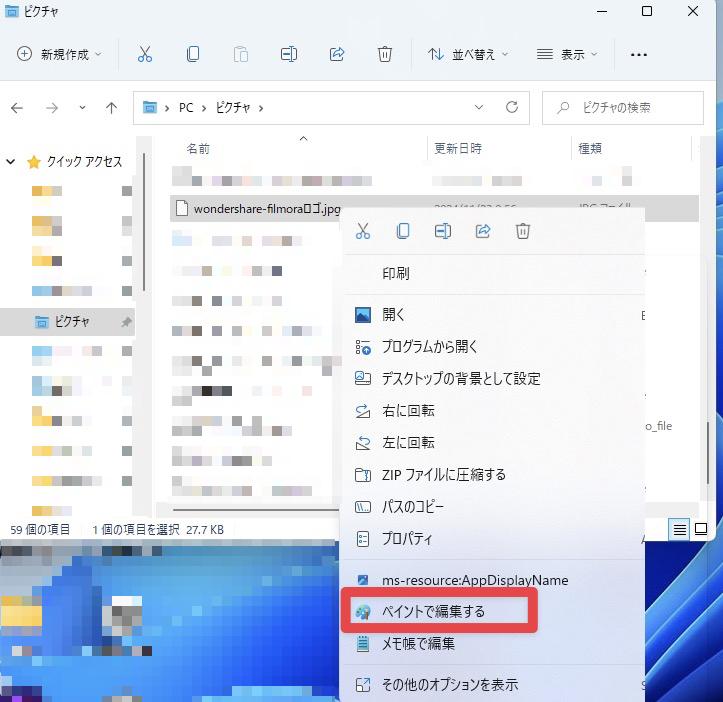This screenshot has height=702, width=723.
Task: Choose ms-resource:AppDisplayName menu entry
Action: click(494, 580)
